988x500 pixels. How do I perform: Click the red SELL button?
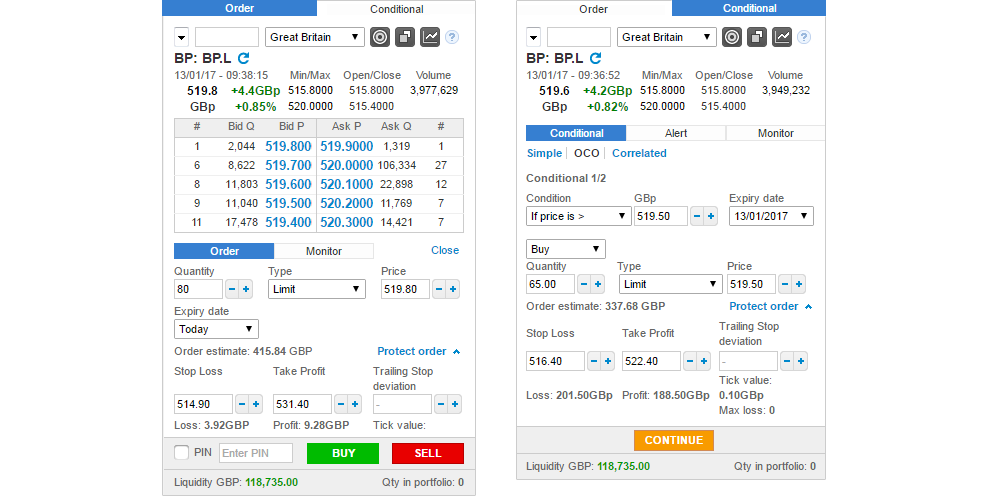[428, 453]
